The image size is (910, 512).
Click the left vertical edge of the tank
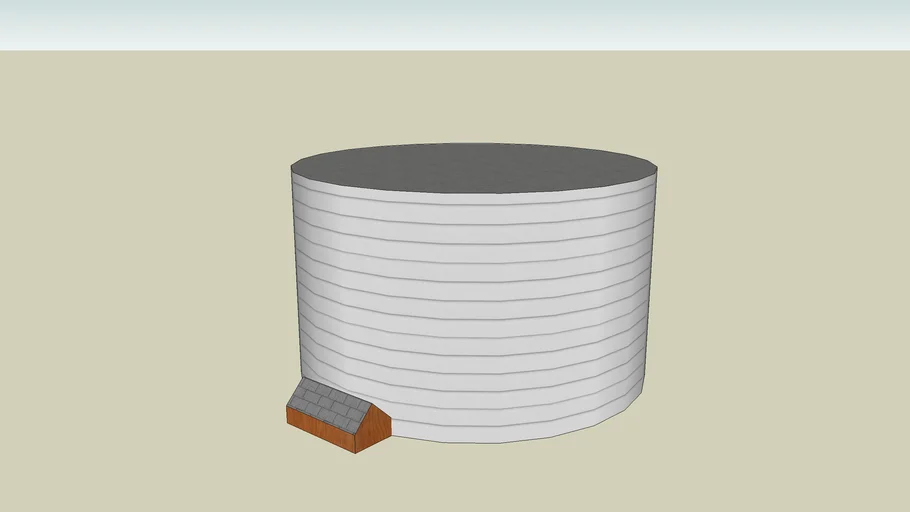[293, 280]
